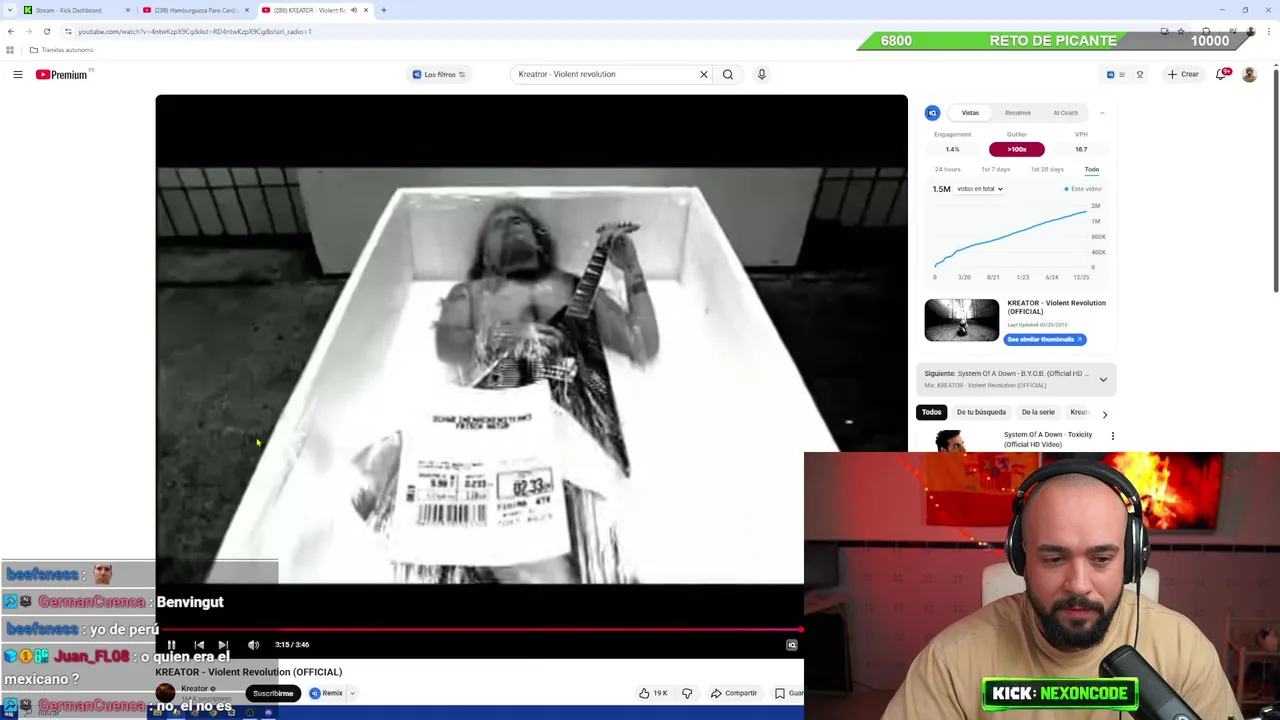This screenshot has height=720, width=1280.
Task: Click the Suscribirme button
Action: point(273,693)
